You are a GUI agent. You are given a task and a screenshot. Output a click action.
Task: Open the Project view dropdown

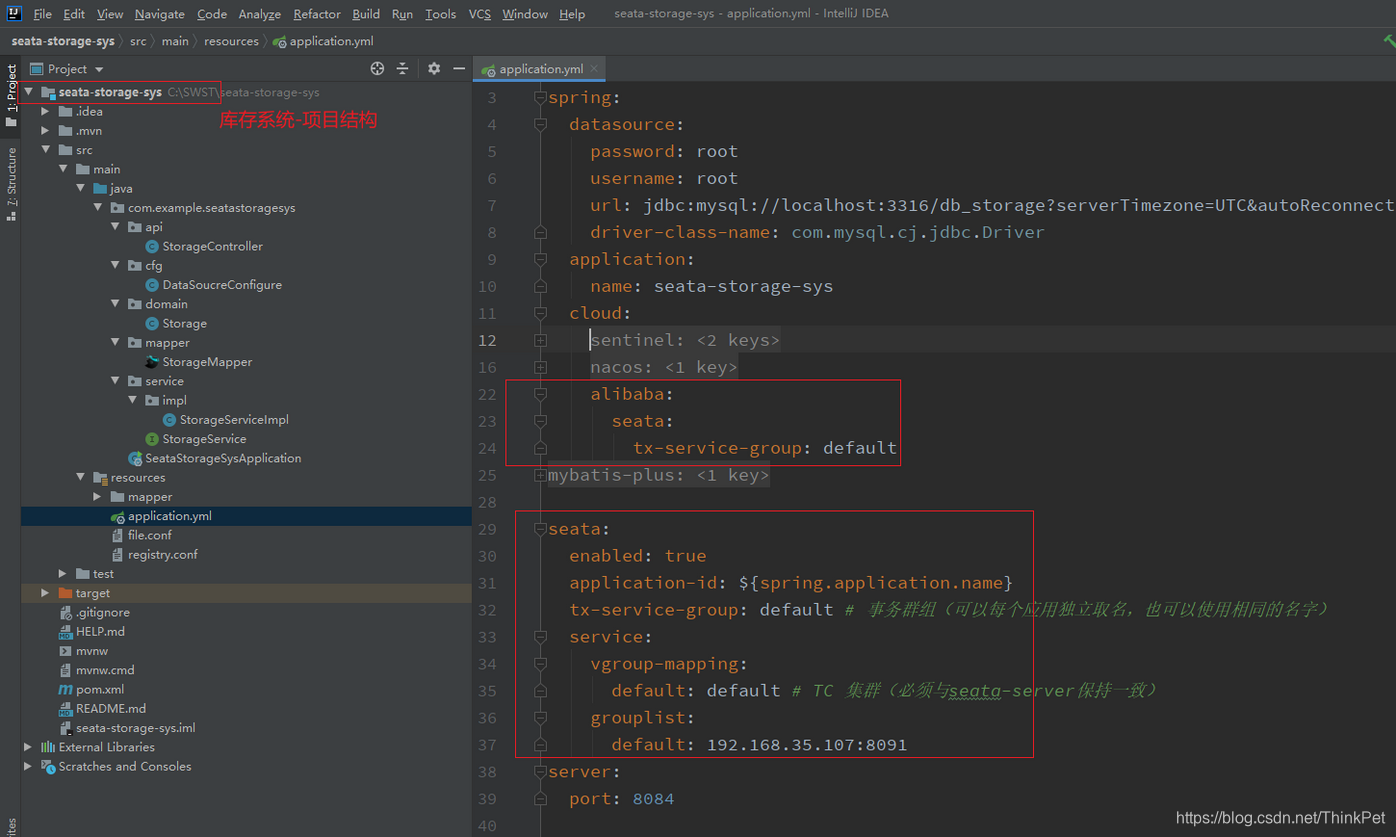[x=67, y=69]
